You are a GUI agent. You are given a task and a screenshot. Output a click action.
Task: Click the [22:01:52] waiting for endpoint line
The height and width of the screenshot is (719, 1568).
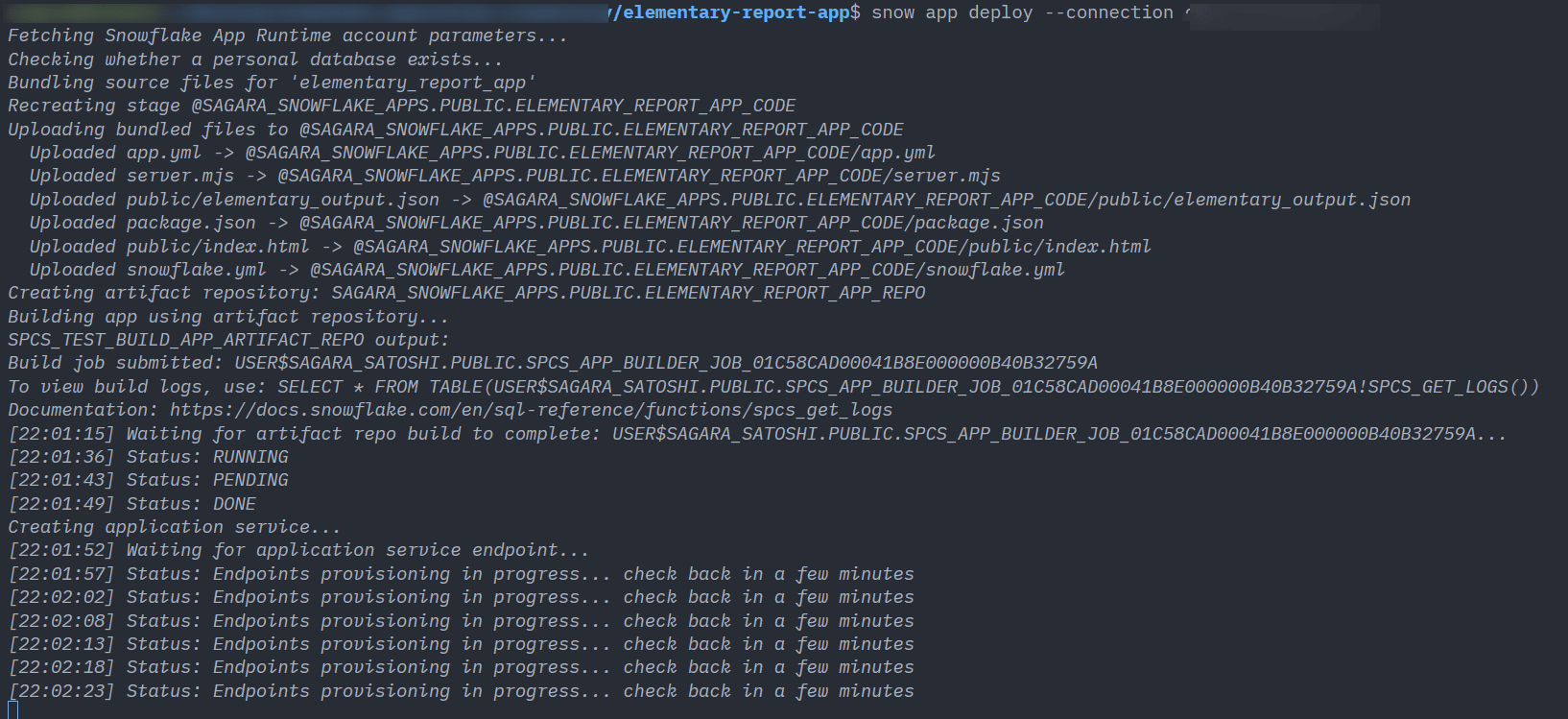(299, 550)
